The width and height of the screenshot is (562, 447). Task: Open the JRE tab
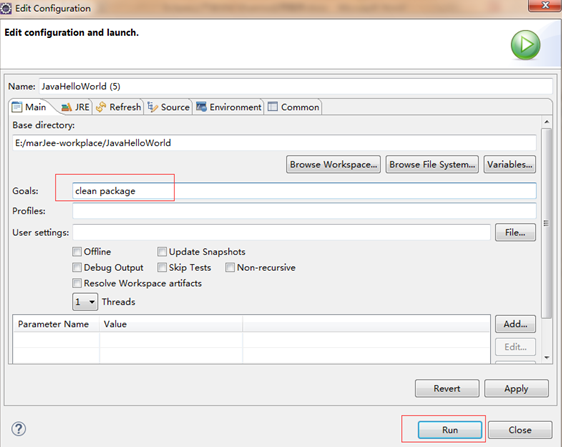pos(75,107)
